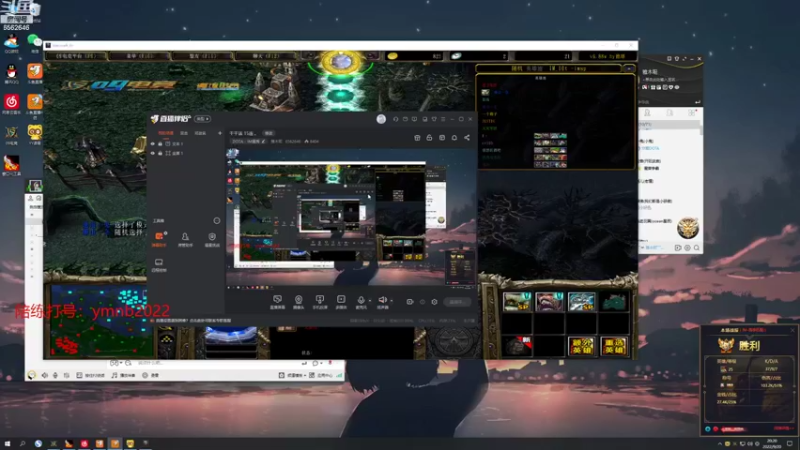Viewport: 800px width, 450px height.
Task: Open the WeChat desktop icon
Action: click(34, 41)
